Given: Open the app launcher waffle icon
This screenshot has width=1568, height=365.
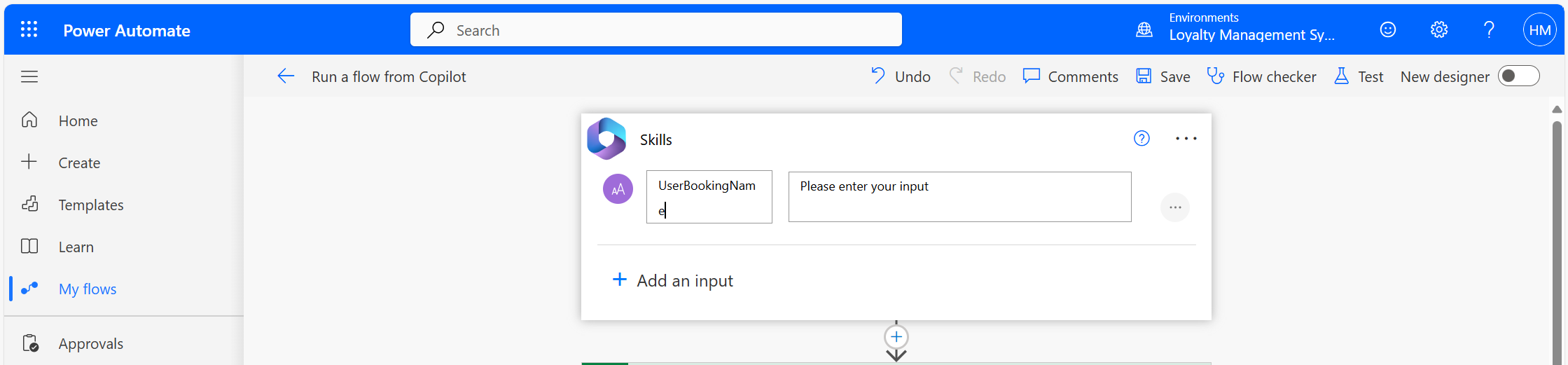Looking at the screenshot, I should point(29,29).
